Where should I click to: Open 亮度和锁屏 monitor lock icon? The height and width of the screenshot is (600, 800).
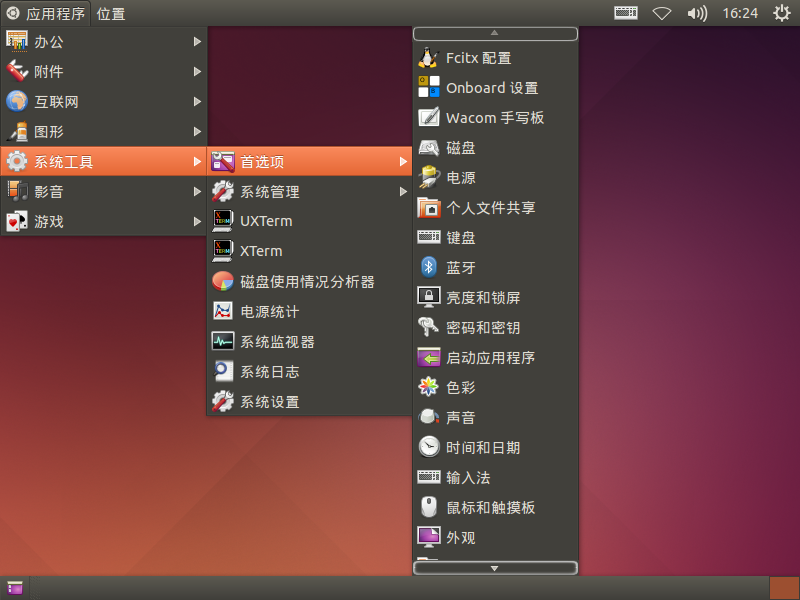[429, 297]
